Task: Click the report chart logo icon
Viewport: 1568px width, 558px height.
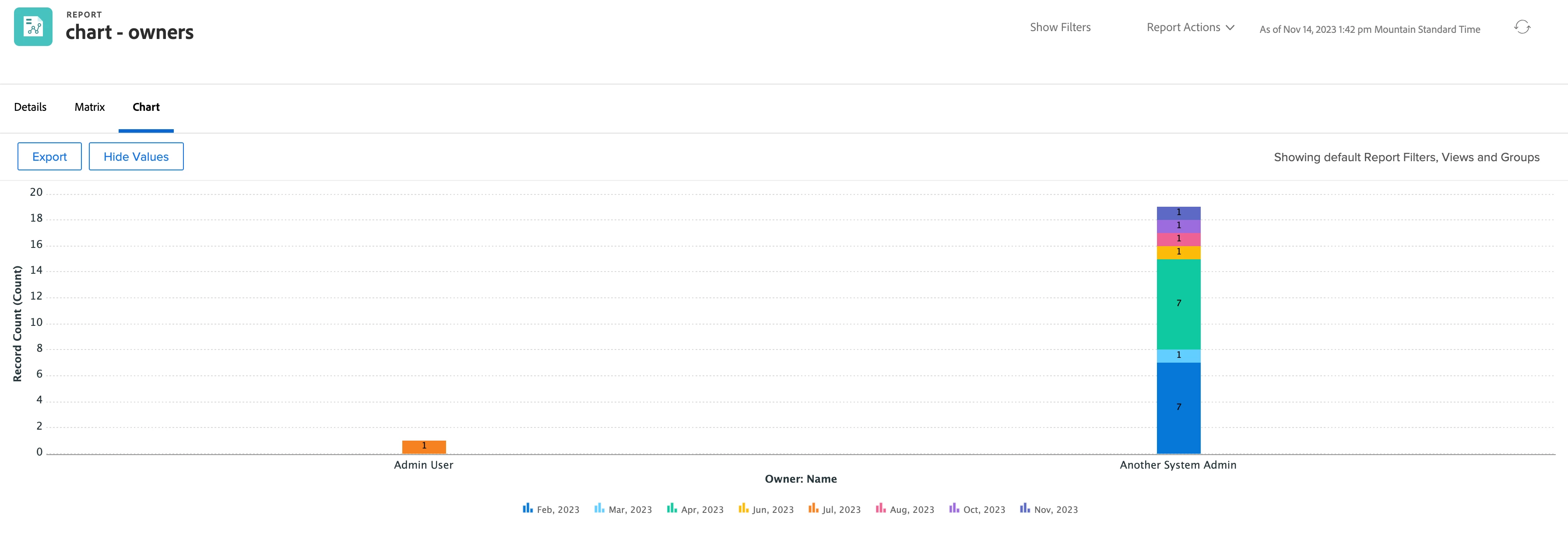Action: 33,27
